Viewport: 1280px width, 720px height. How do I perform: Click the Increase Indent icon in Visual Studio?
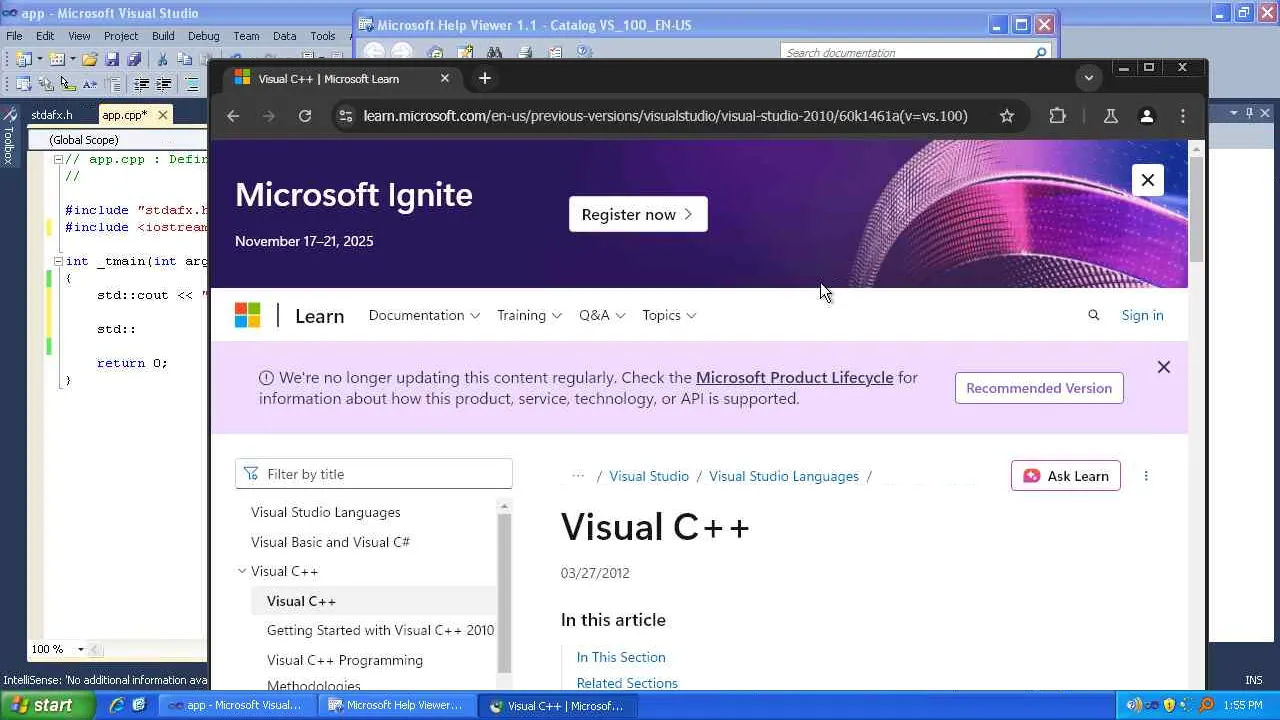(x=164, y=85)
